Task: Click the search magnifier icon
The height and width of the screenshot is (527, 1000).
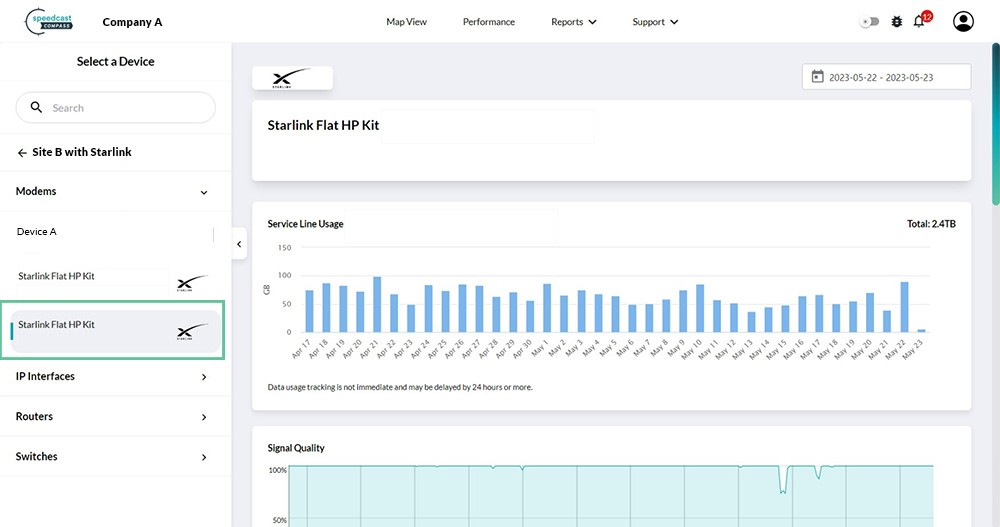Action: tap(36, 107)
